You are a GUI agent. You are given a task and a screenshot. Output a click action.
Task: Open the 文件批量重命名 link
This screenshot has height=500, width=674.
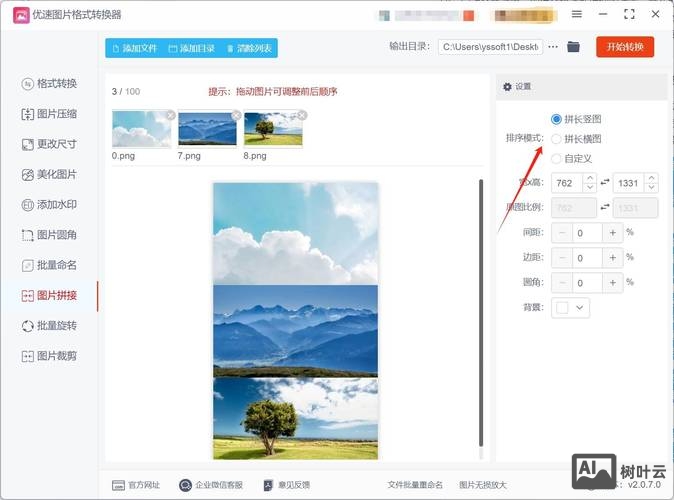[x=415, y=485]
